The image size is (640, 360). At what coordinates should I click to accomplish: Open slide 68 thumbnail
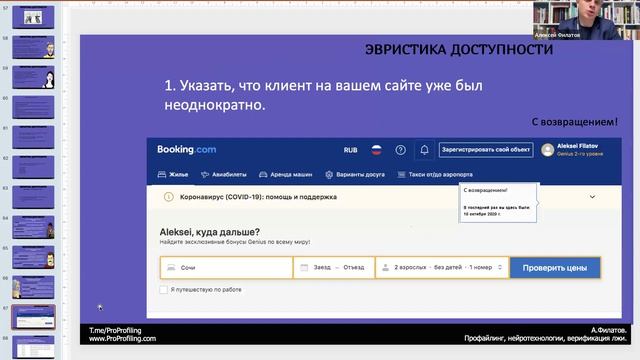(33, 347)
